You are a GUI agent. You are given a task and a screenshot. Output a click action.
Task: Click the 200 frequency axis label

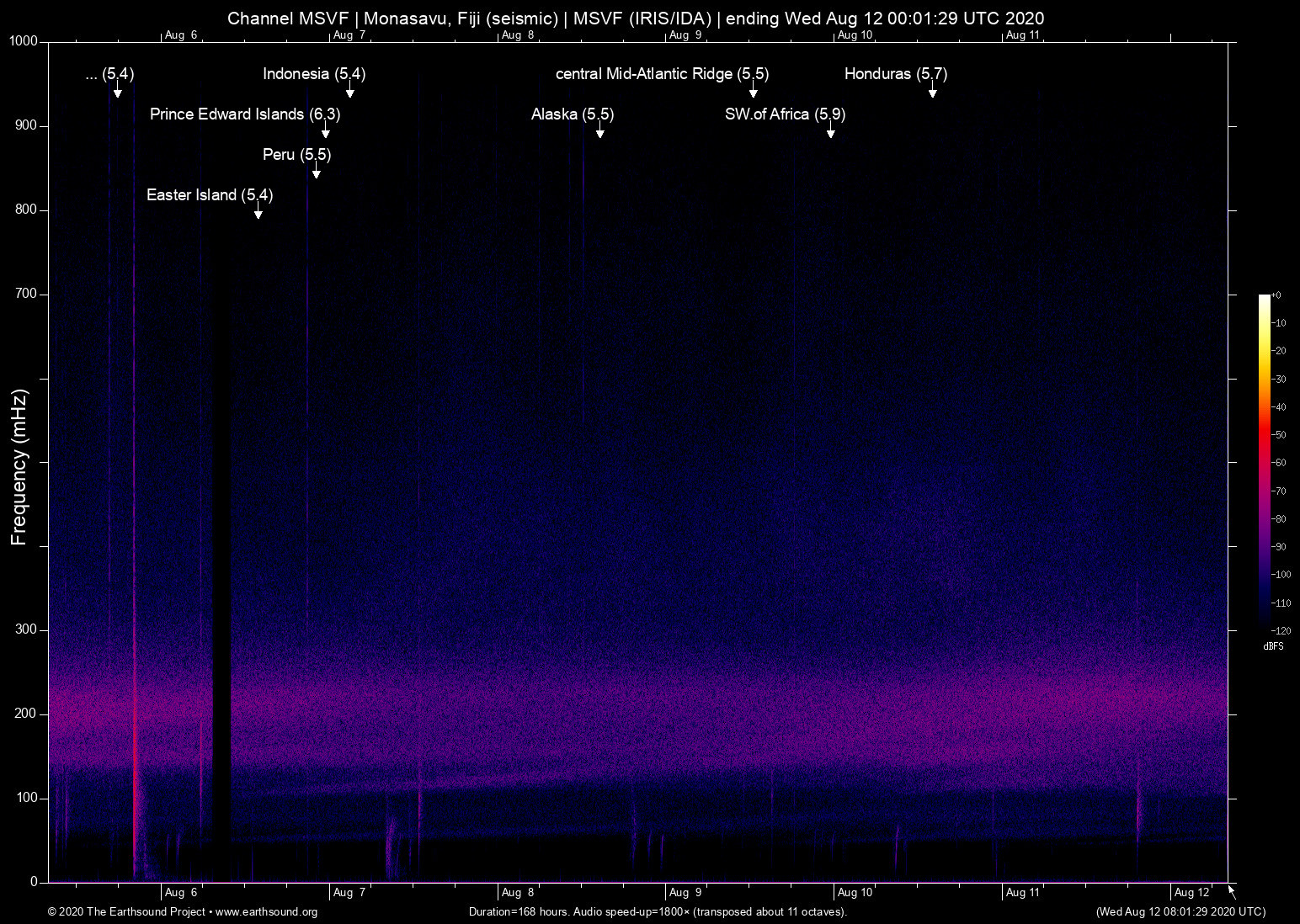(27, 714)
